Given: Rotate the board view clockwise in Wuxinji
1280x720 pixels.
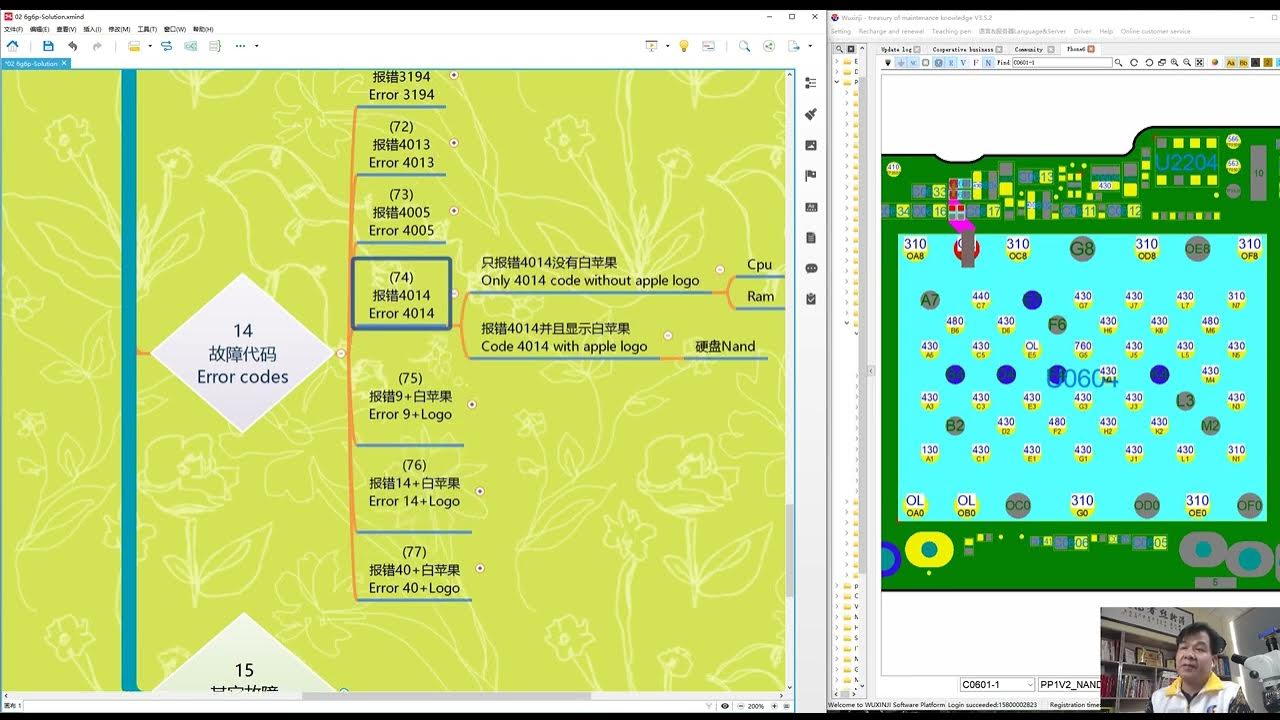Looking at the screenshot, I should pos(1133,62).
